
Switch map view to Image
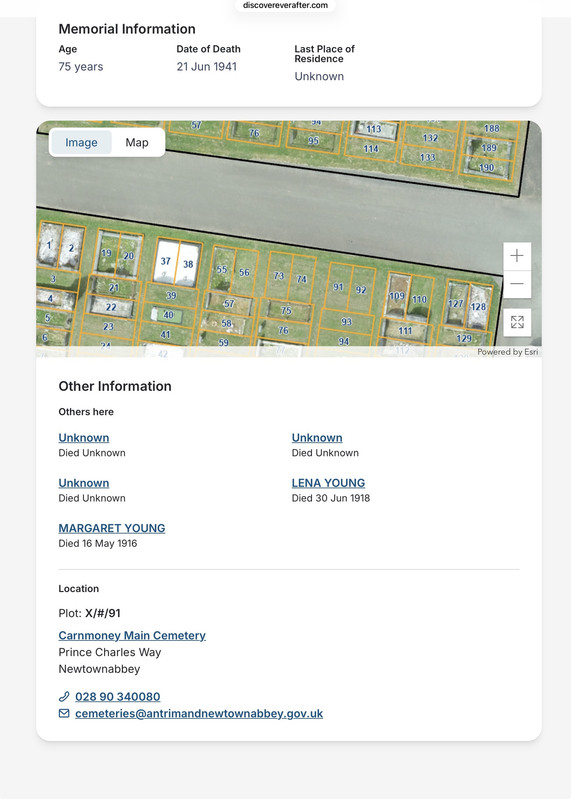point(81,142)
